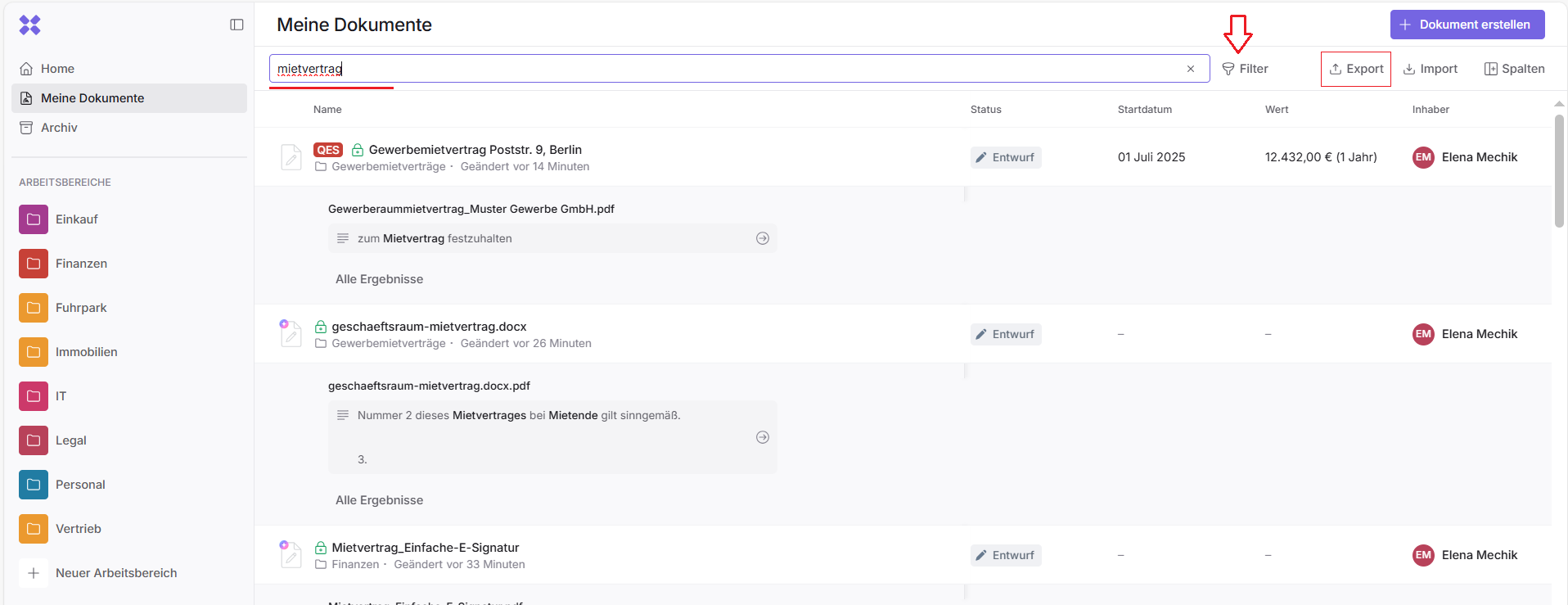Show all results for geschaeftsraum-mietvertrag.docx.pdf
Screen dimensions: 1568x605
point(379,500)
